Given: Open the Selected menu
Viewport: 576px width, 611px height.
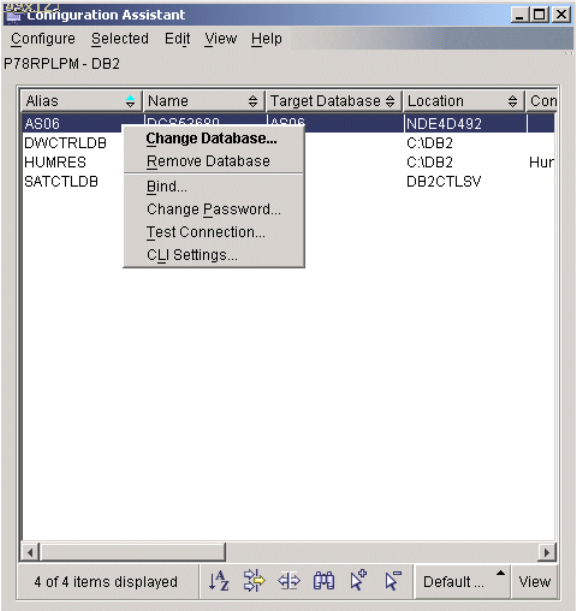Looking at the screenshot, I should click(120, 39).
